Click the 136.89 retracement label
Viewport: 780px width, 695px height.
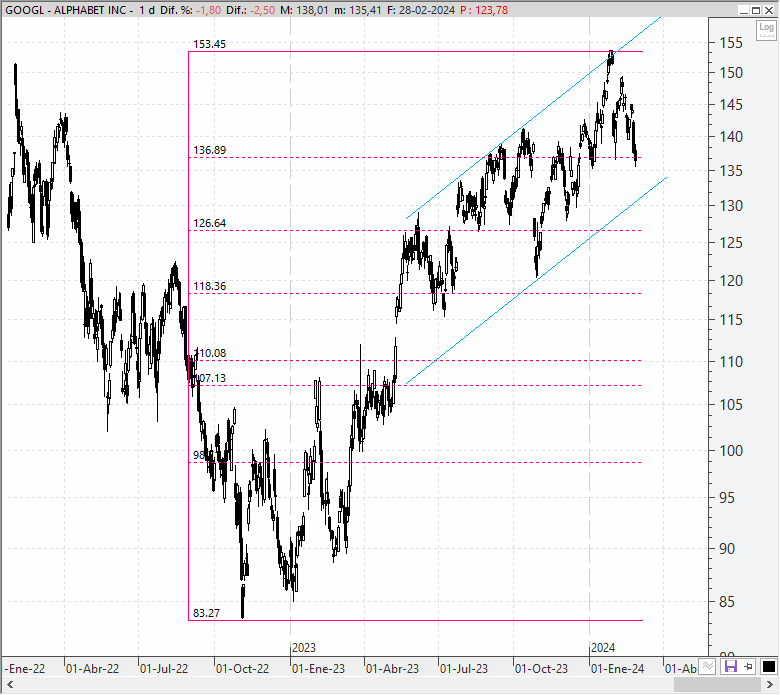[x=209, y=150]
